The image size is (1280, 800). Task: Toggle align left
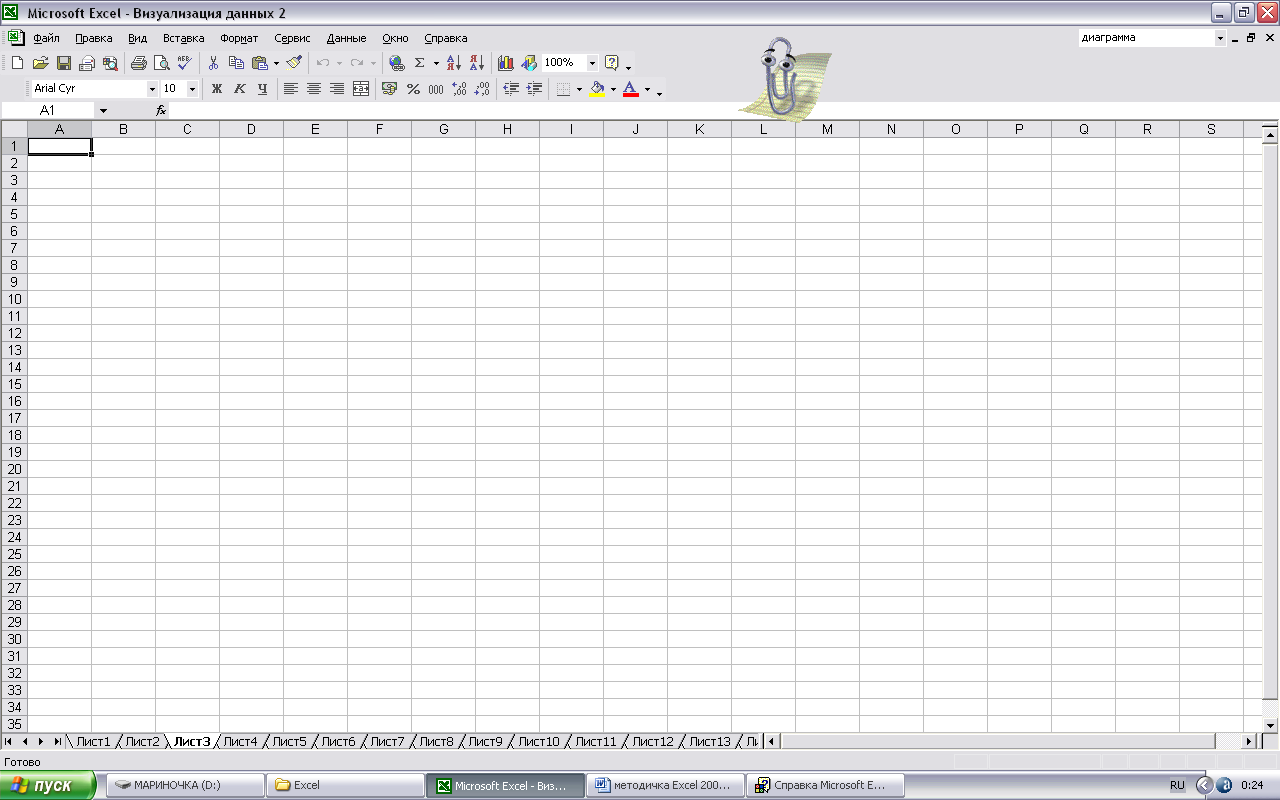[x=291, y=89]
